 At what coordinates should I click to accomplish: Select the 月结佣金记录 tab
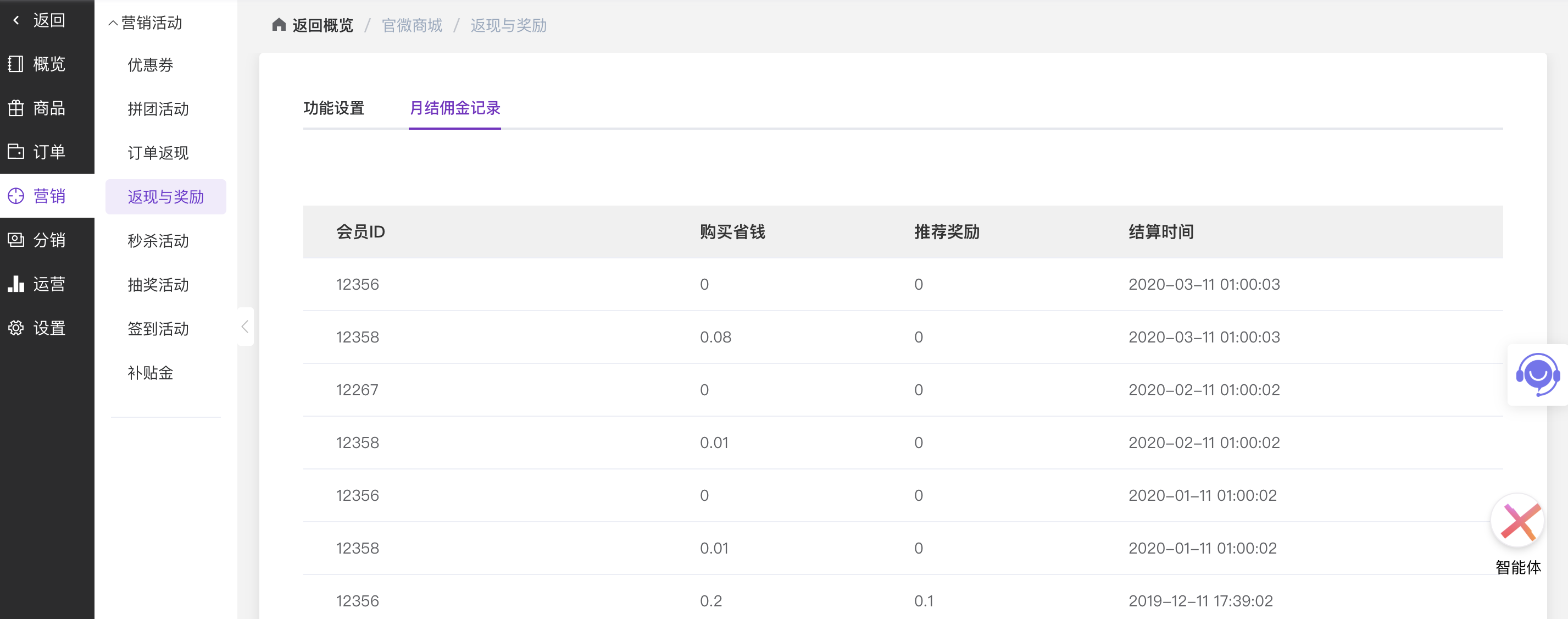tap(455, 108)
